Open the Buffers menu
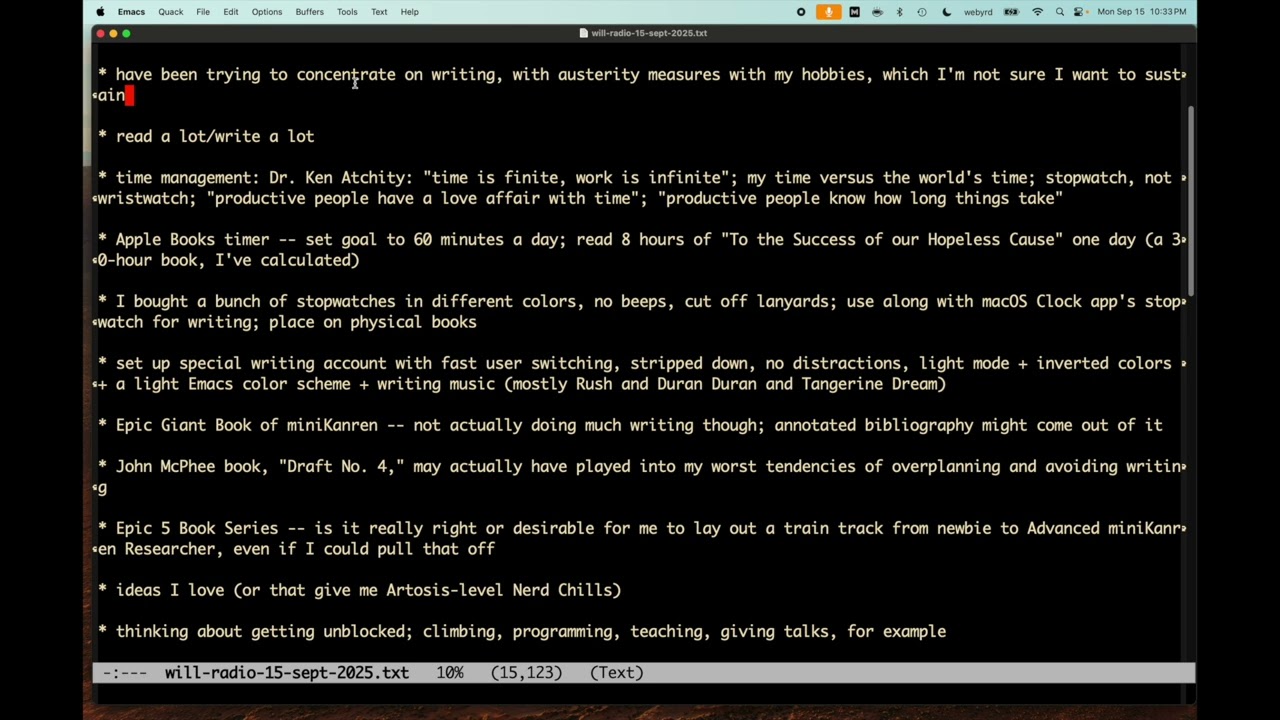This screenshot has width=1280, height=720. [310, 12]
